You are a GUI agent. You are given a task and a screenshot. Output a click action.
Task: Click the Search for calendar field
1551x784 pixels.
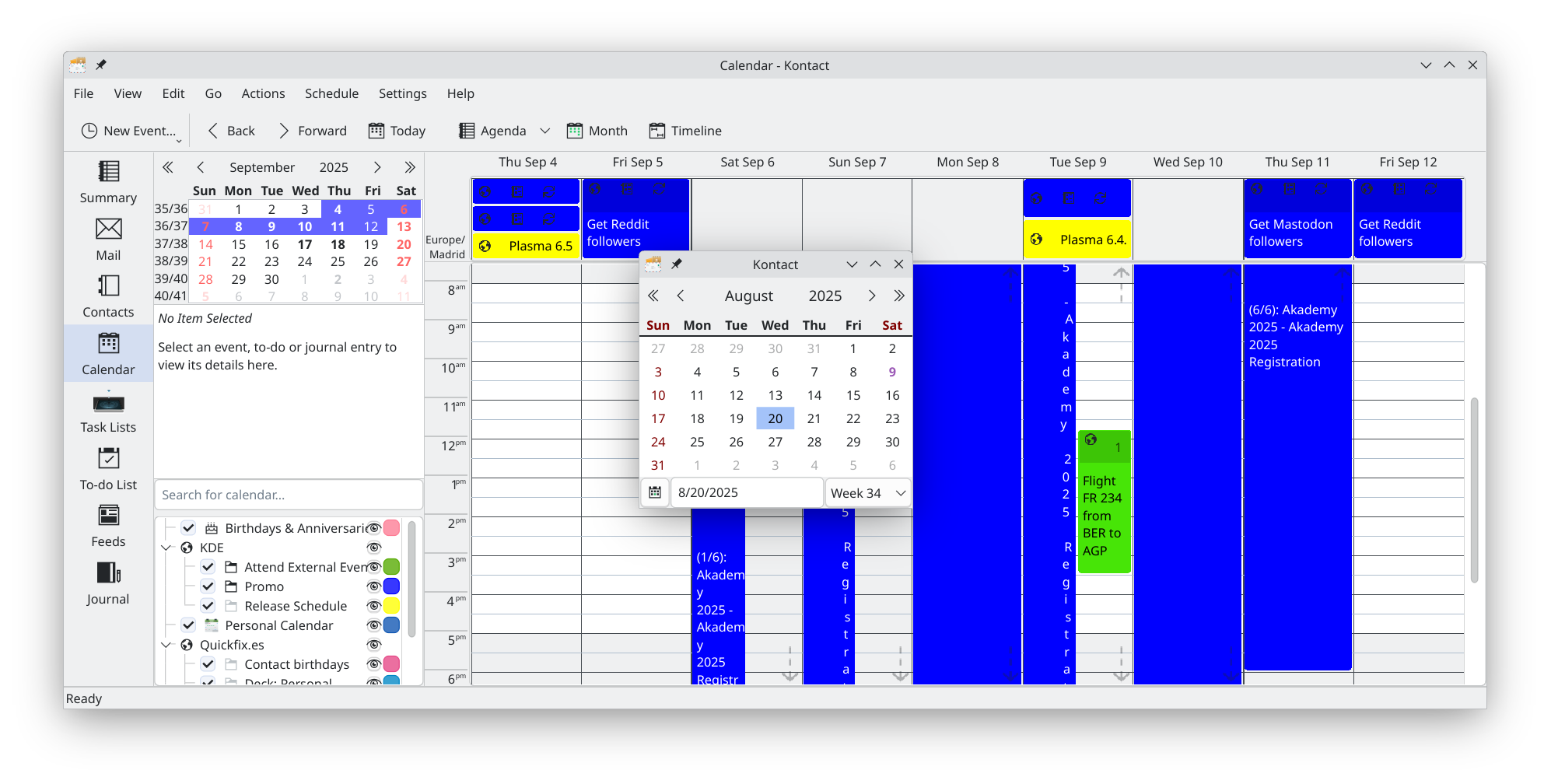[289, 495]
